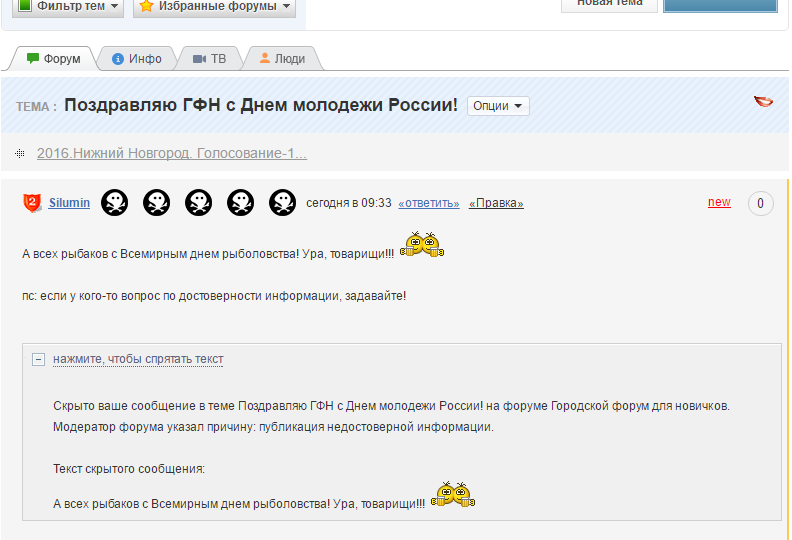Click the dotted icon before the Голосование link
Viewport: 792px width, 540px height.
click(20, 154)
